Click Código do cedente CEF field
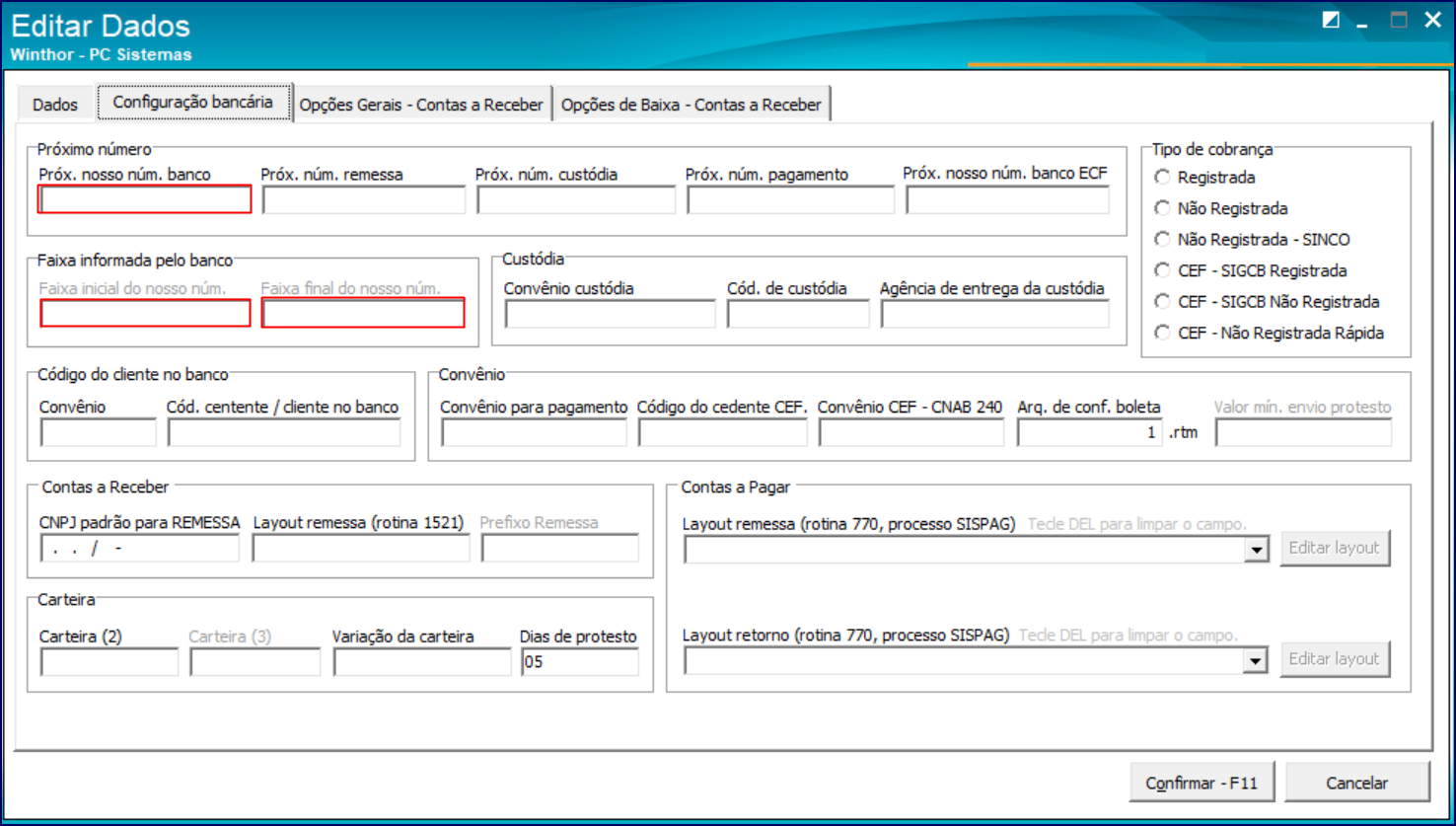 [723, 432]
